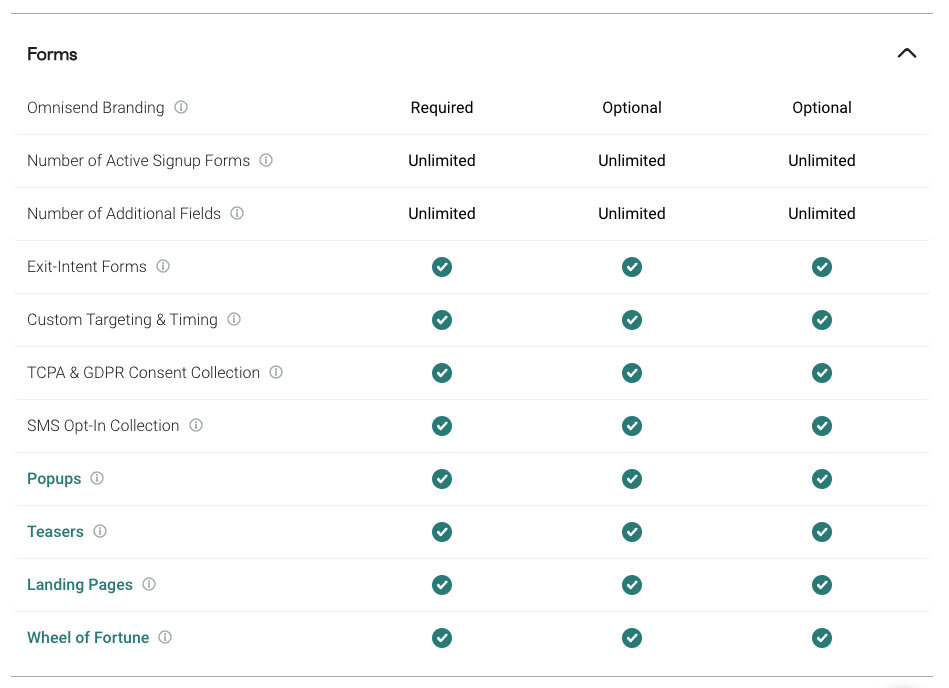Click Custom Targeting & Timing middle column checkmark
Screen dimensions: 949x688
(632, 319)
